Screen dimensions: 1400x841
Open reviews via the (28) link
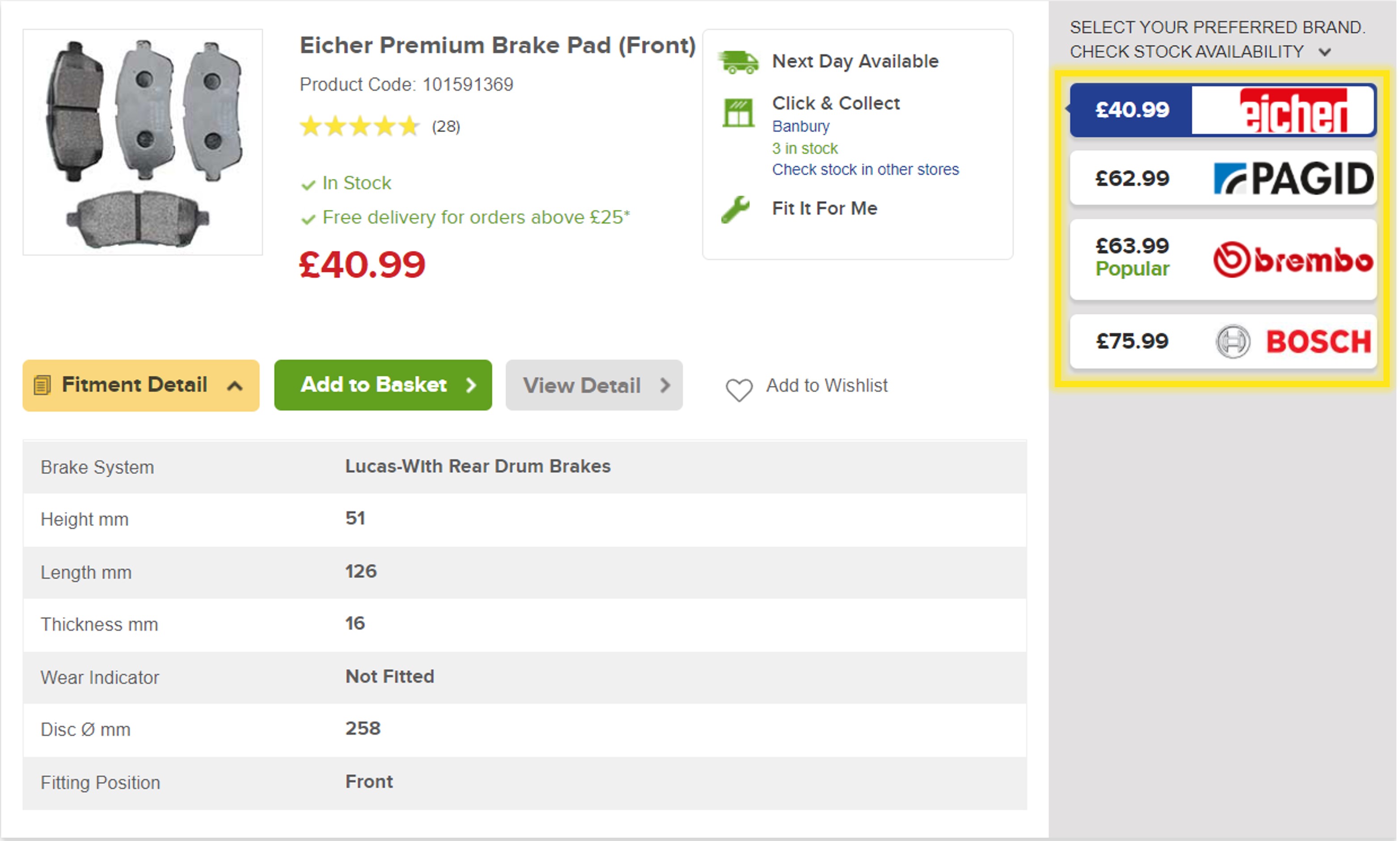[445, 127]
